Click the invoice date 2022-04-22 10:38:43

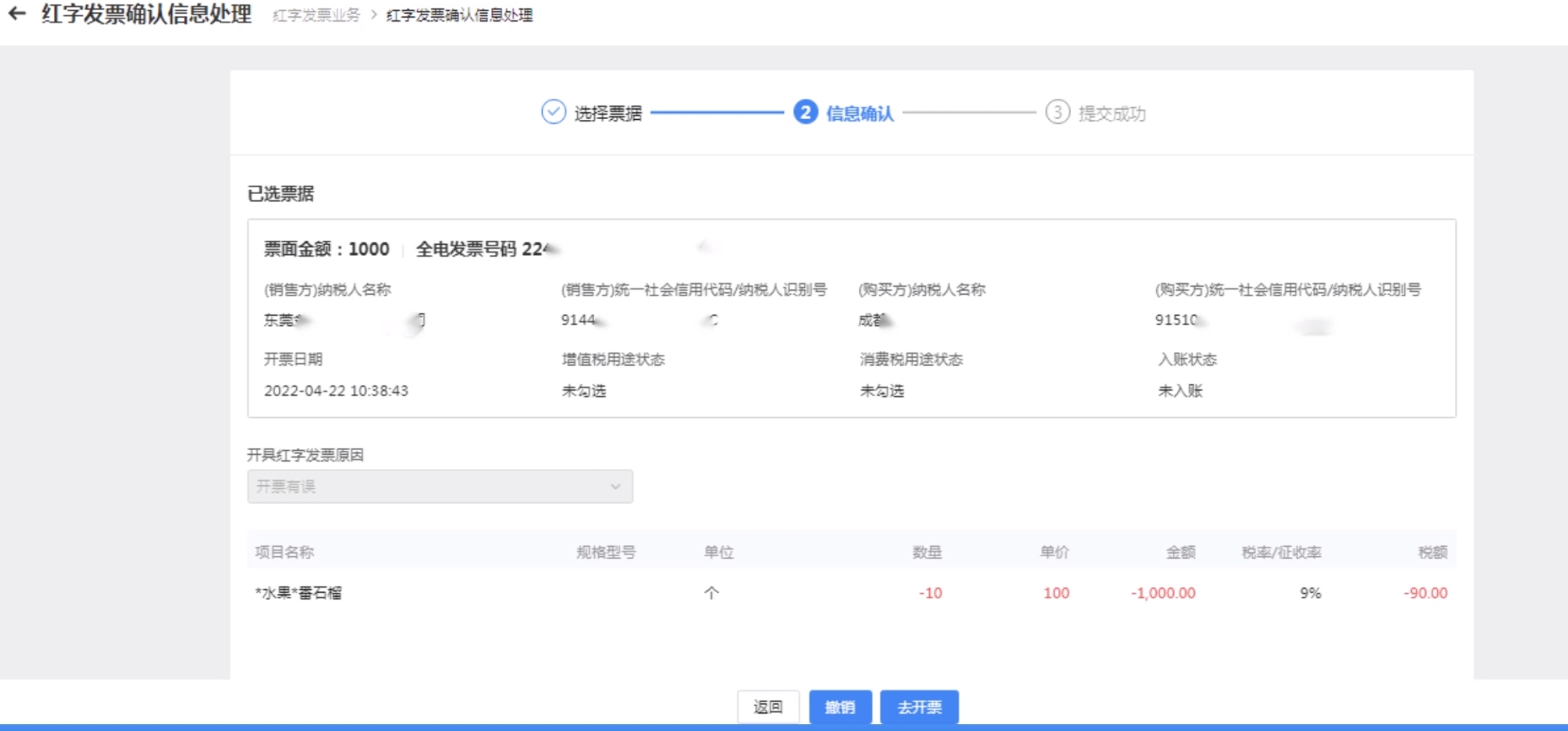(x=336, y=391)
